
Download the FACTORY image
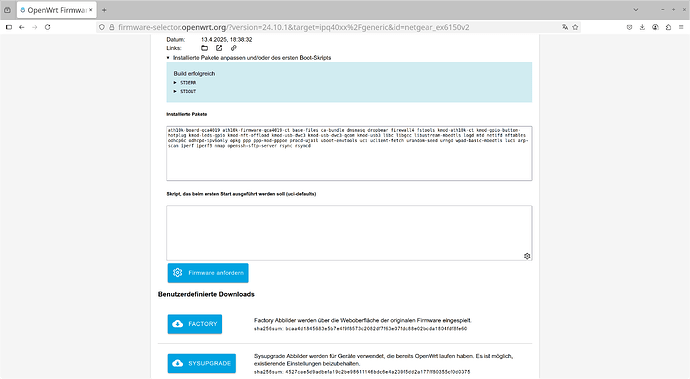(195, 324)
